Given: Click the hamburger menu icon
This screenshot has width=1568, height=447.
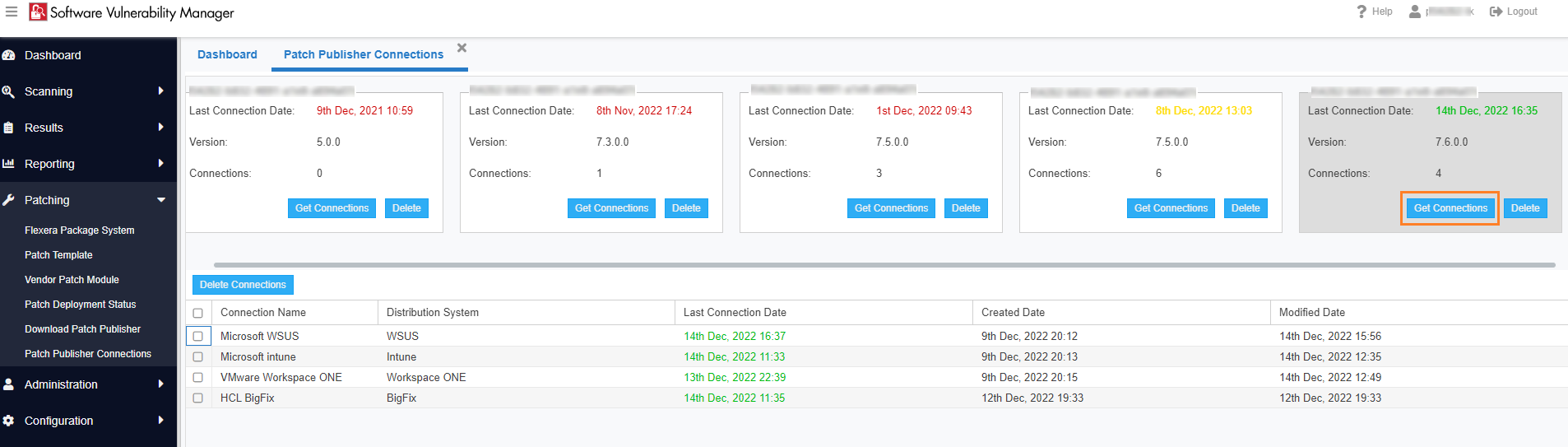Looking at the screenshot, I should pyautogui.click(x=12, y=12).
